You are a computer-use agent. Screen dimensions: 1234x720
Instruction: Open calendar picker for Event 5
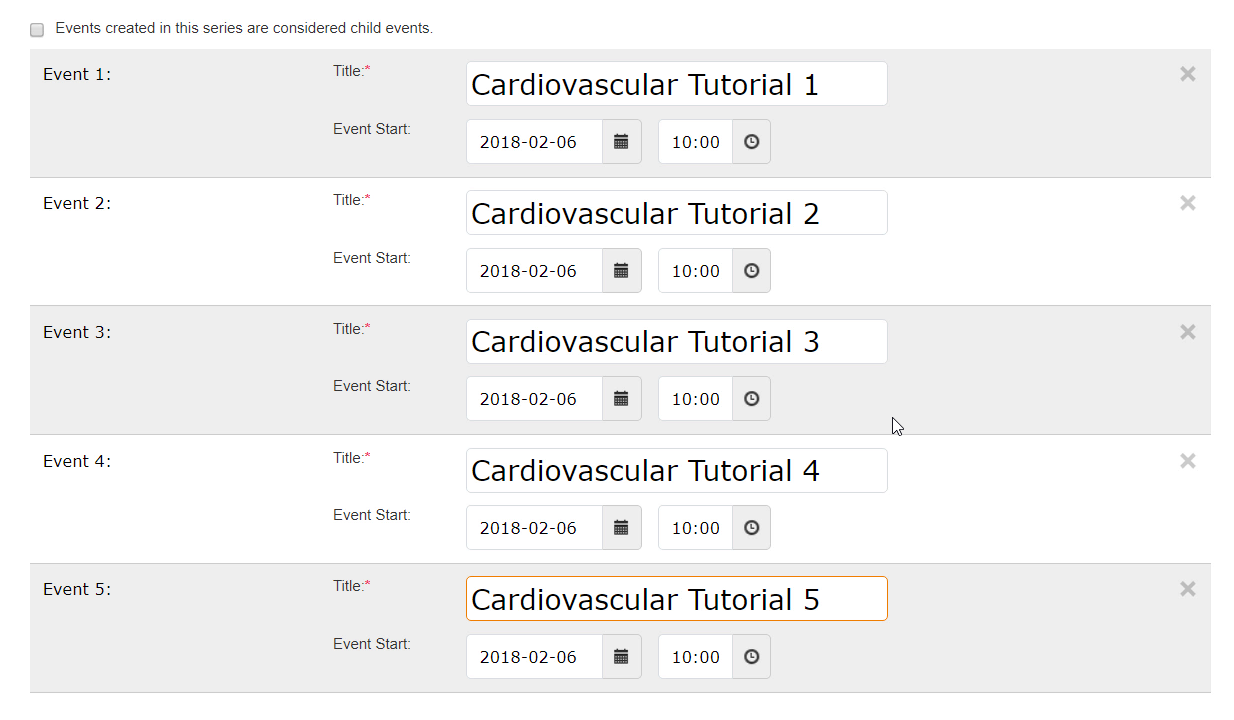[x=621, y=657]
